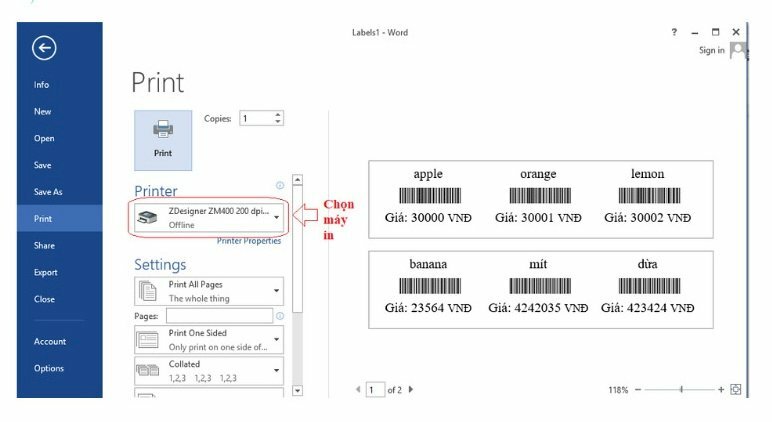Click 'Giá: 30000 VNĐ' price text

coord(428,218)
